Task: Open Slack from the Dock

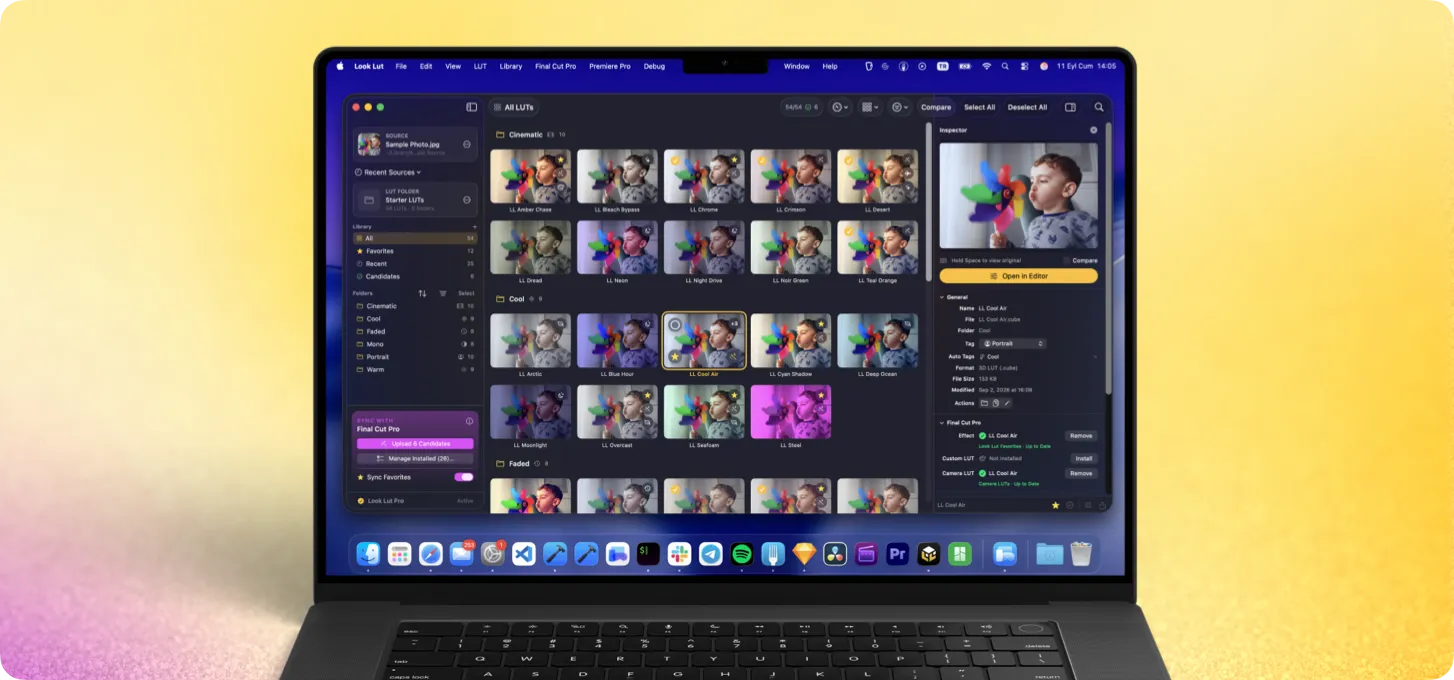Action: coord(680,554)
